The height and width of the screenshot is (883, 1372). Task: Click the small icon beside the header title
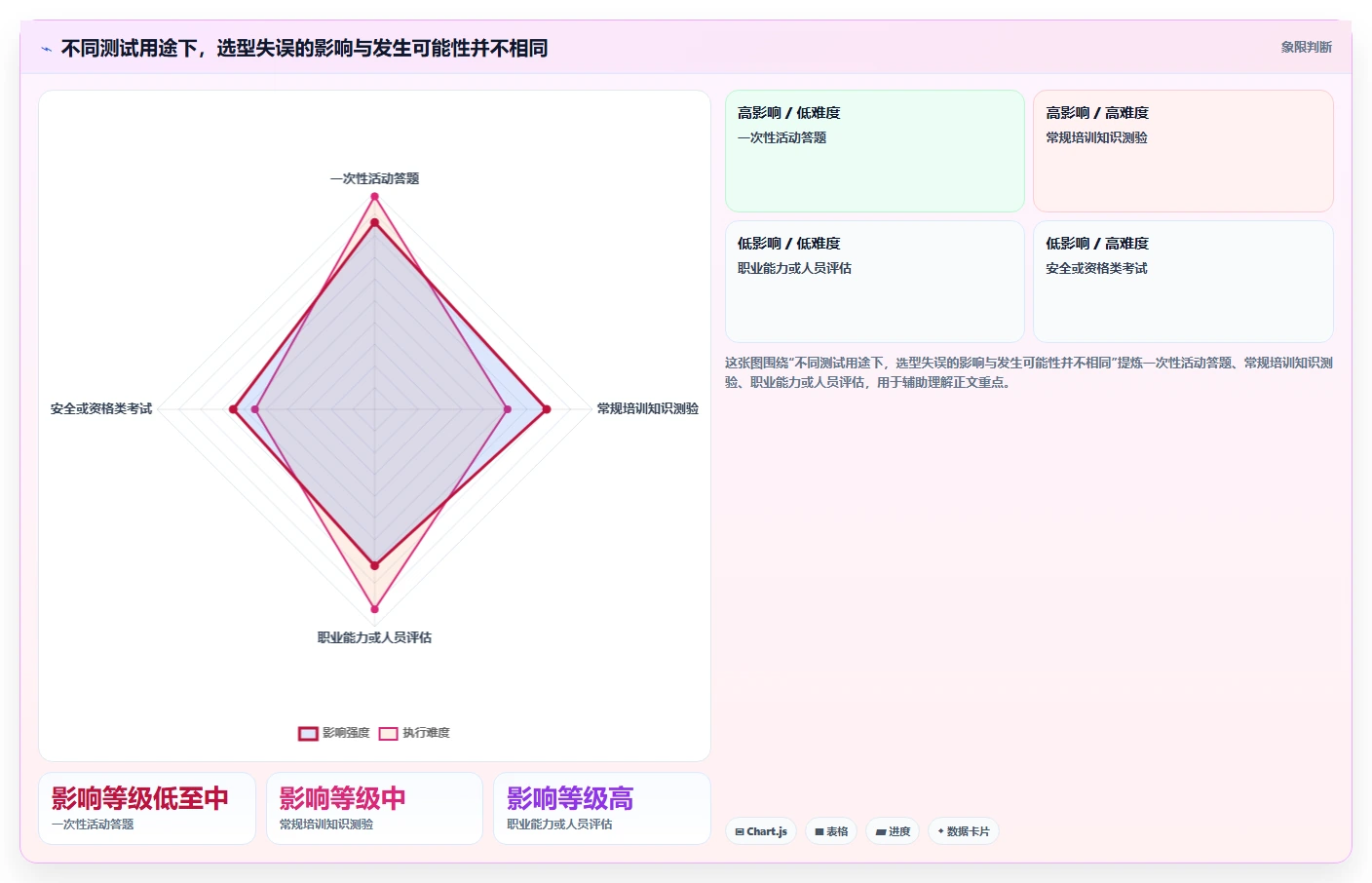[46, 49]
